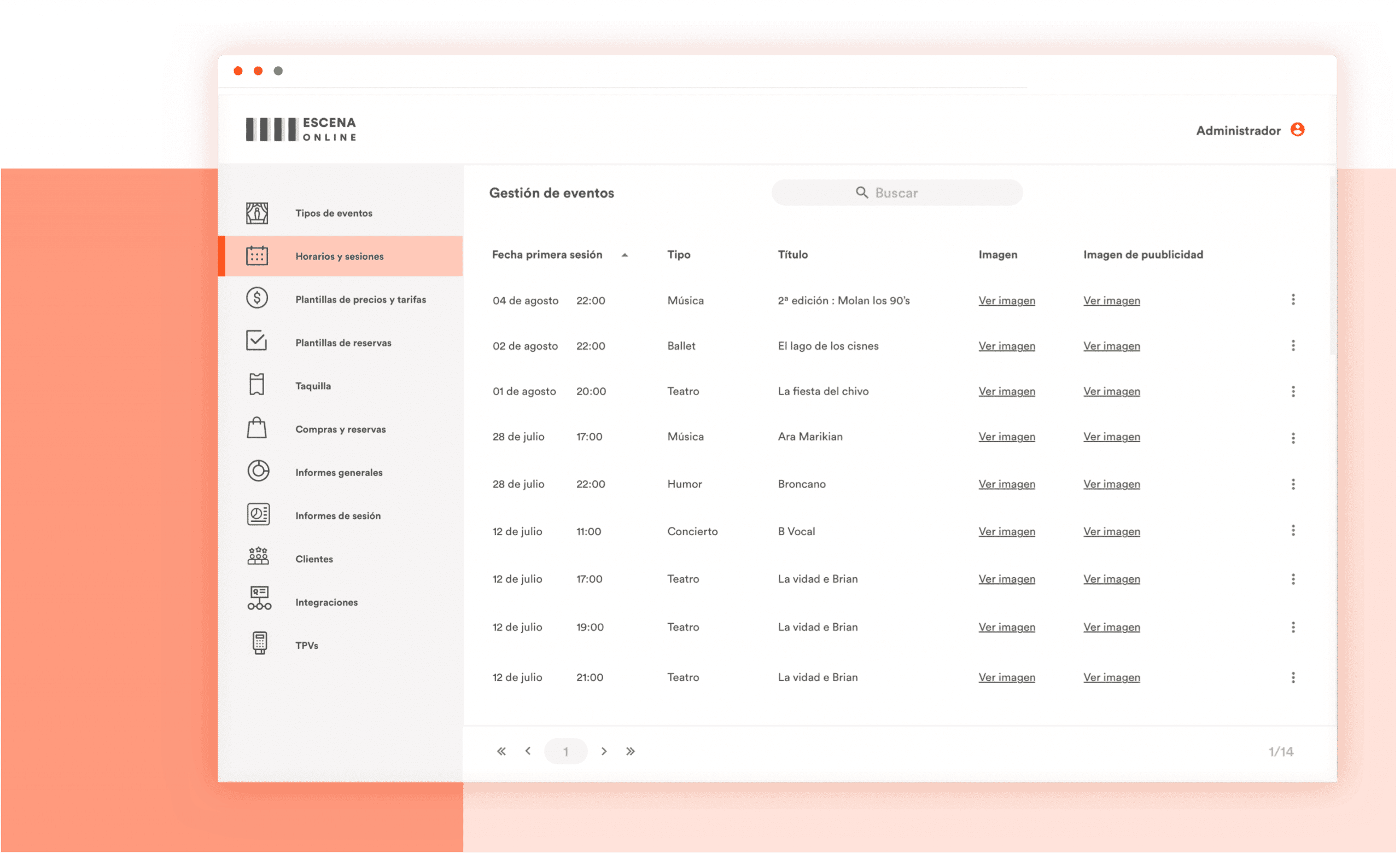Go to Clientes section

[x=314, y=559]
